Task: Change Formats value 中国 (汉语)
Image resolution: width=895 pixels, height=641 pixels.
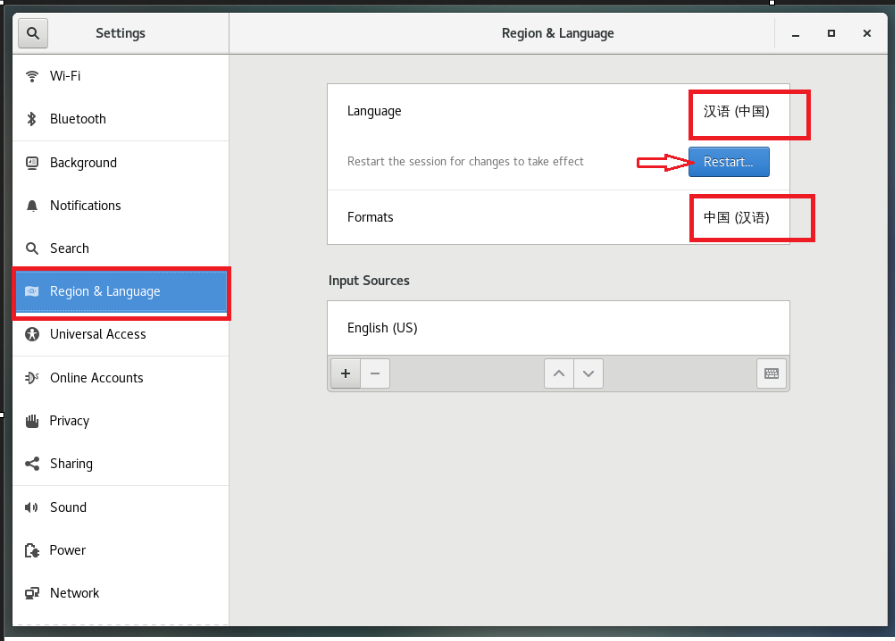Action: click(x=736, y=217)
